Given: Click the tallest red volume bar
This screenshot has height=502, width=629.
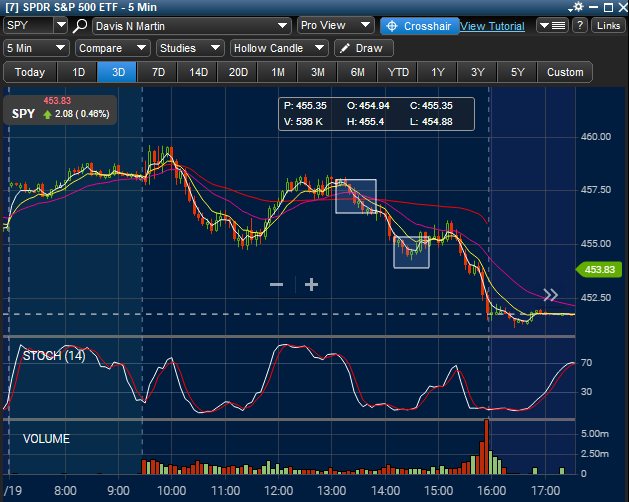Looking at the screenshot, I should point(486,447).
